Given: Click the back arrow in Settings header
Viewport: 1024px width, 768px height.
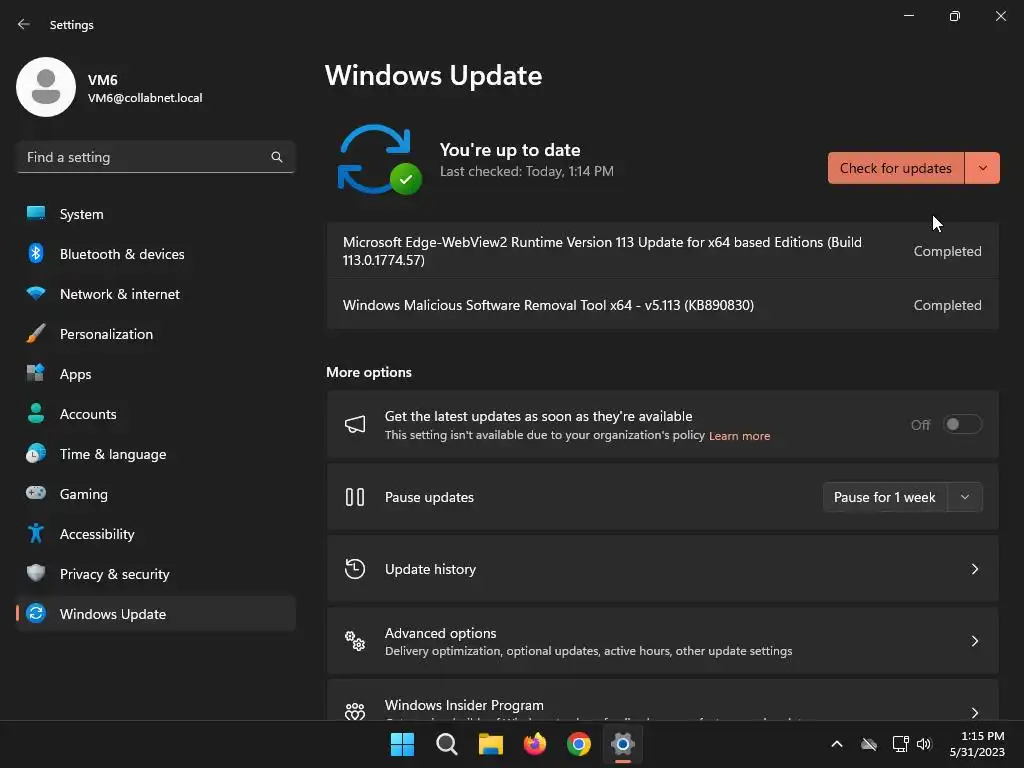Looking at the screenshot, I should (24, 24).
